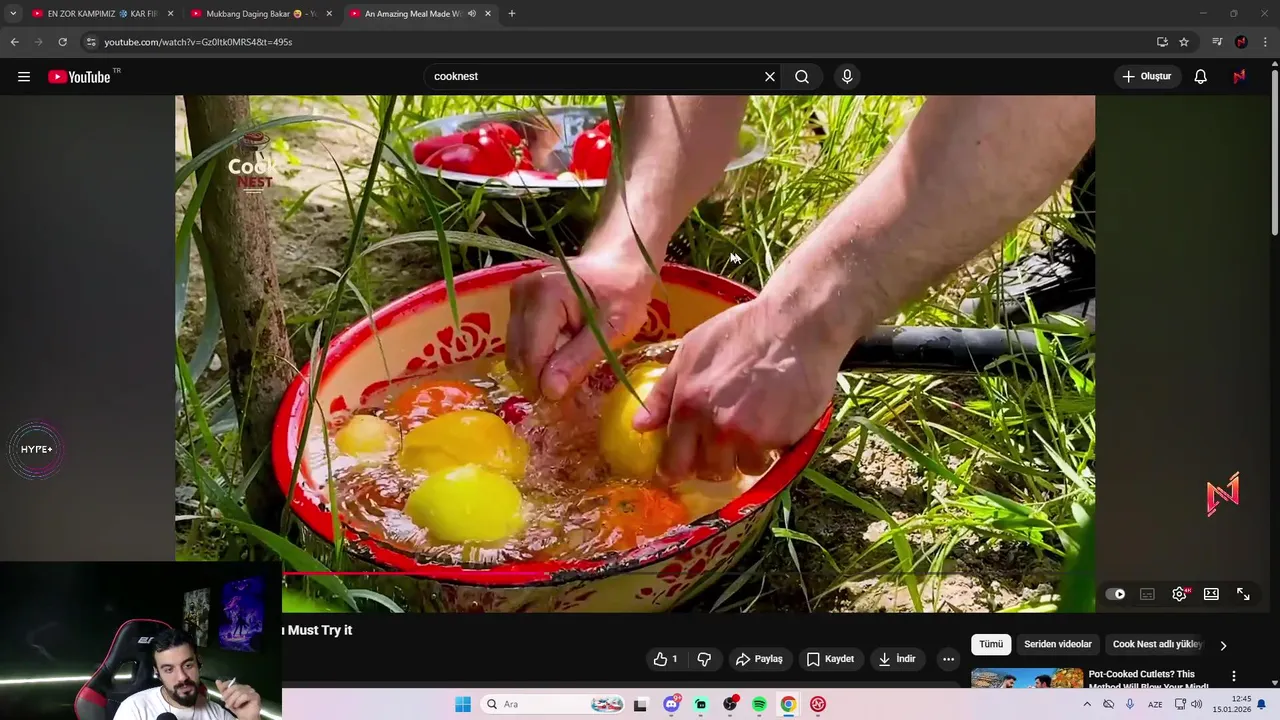Click the magnifier search button

[x=802, y=77]
